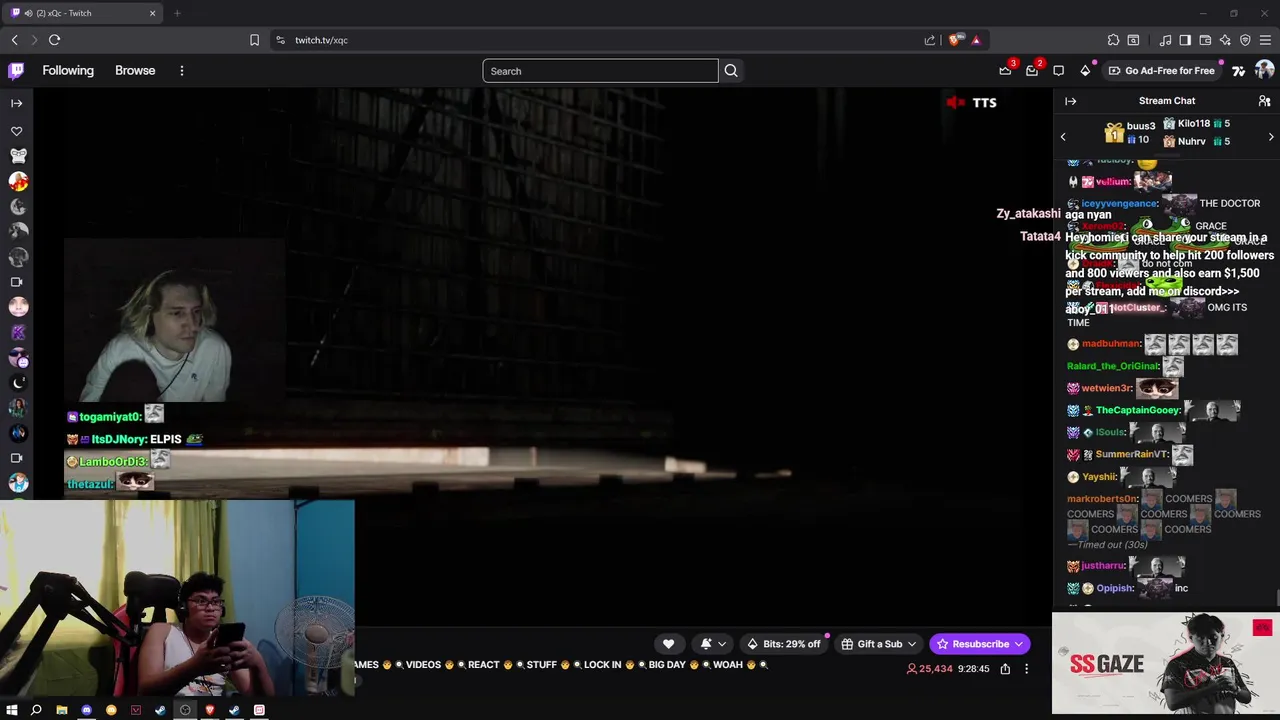Screen dimensions: 1280x720
Task: Open the VPN shield icon
Action: point(1245,40)
